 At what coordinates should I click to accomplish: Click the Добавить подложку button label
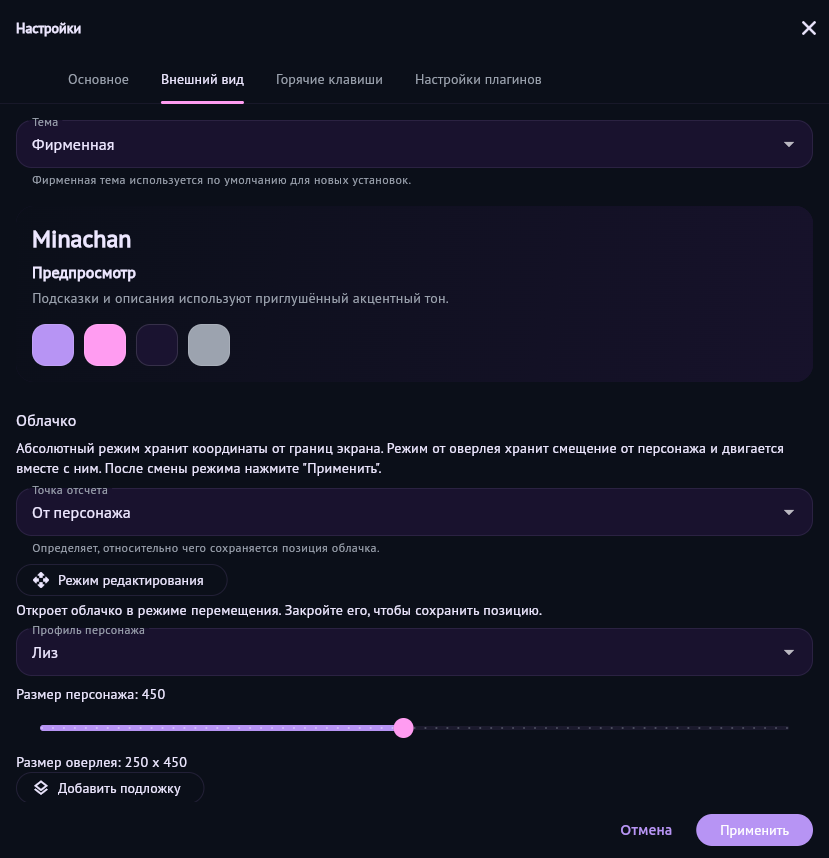pos(119,788)
